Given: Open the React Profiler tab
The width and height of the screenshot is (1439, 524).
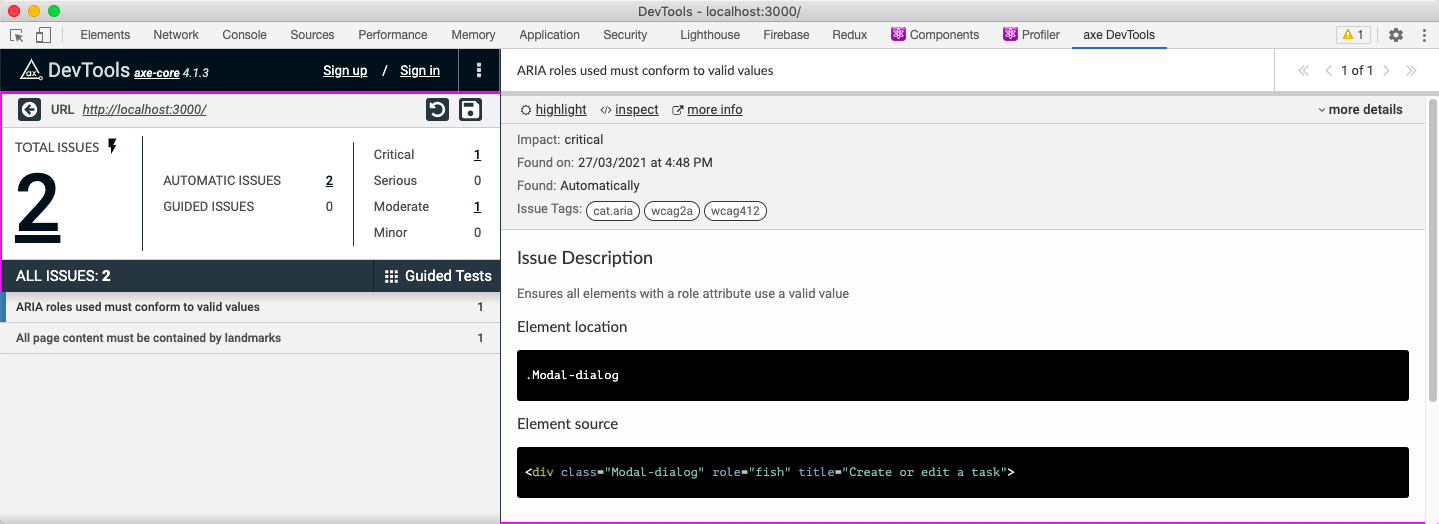Looking at the screenshot, I should coord(1032,35).
